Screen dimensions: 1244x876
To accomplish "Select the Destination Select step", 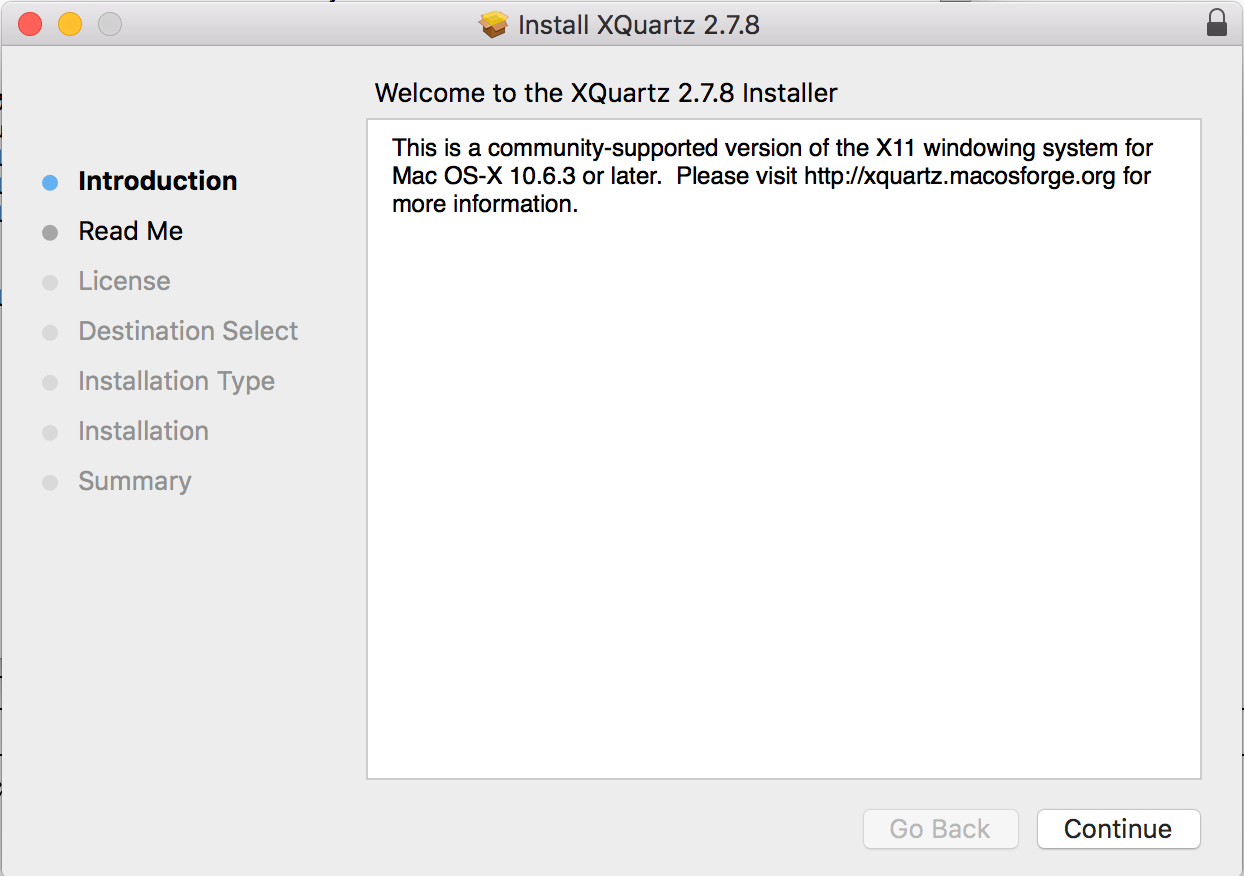I will 188,331.
